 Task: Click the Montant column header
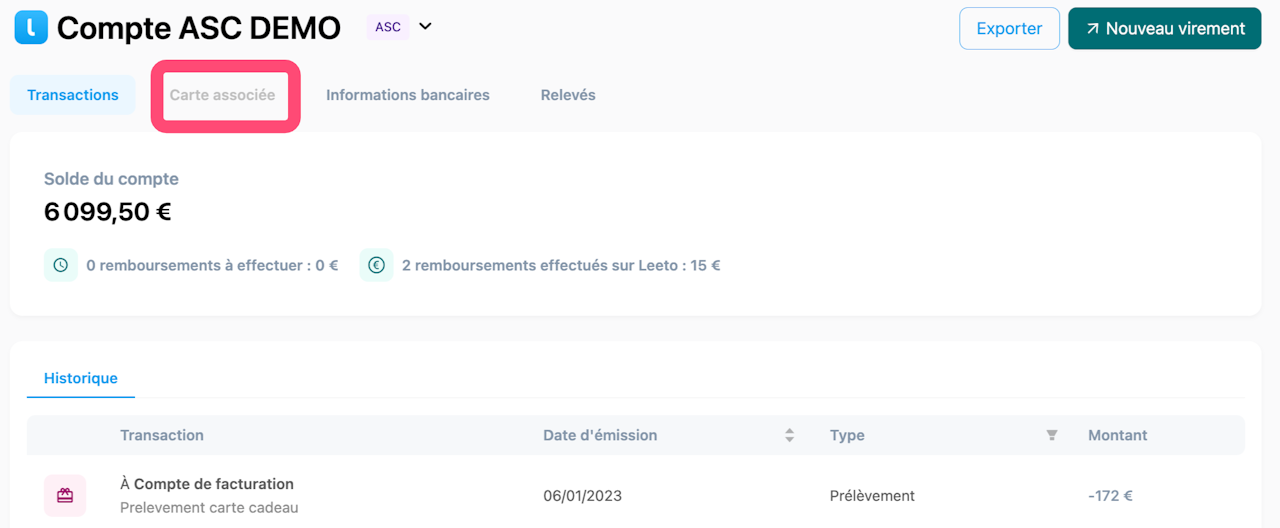tap(1118, 435)
